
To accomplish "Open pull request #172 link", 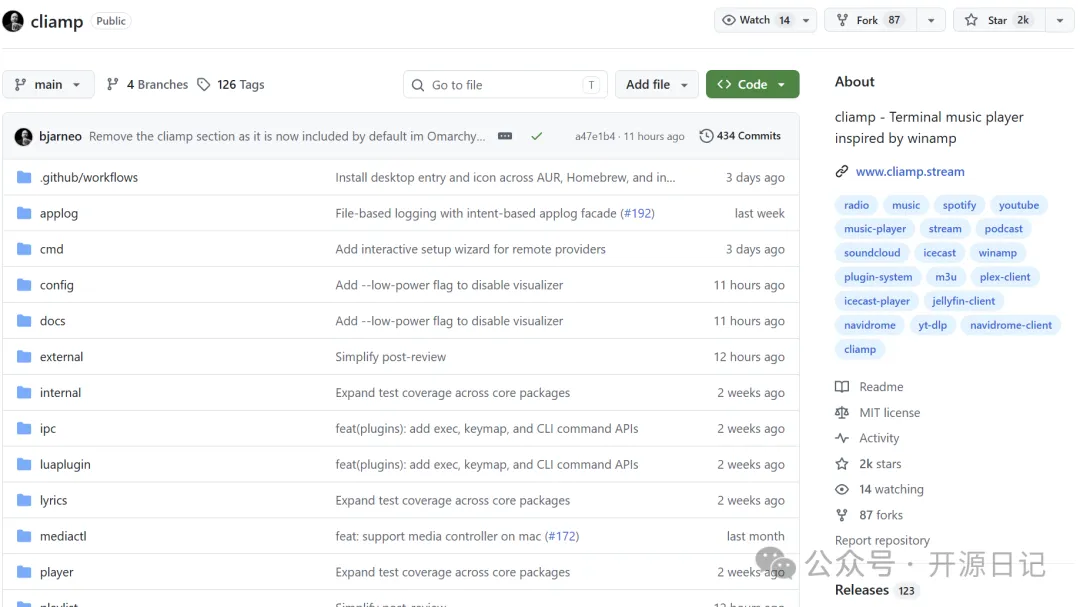I will pos(562,535).
